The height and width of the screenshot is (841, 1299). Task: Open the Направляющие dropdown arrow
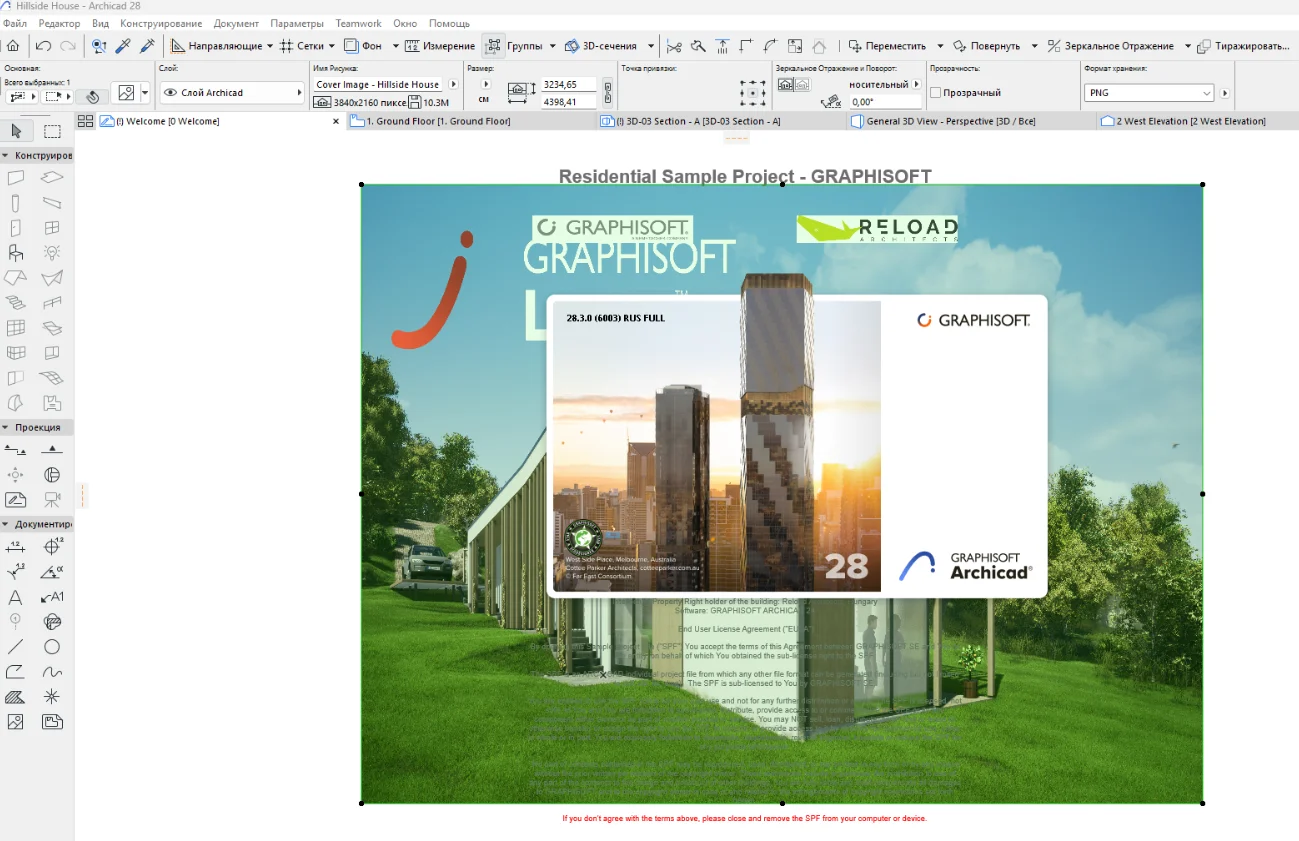[x=270, y=46]
